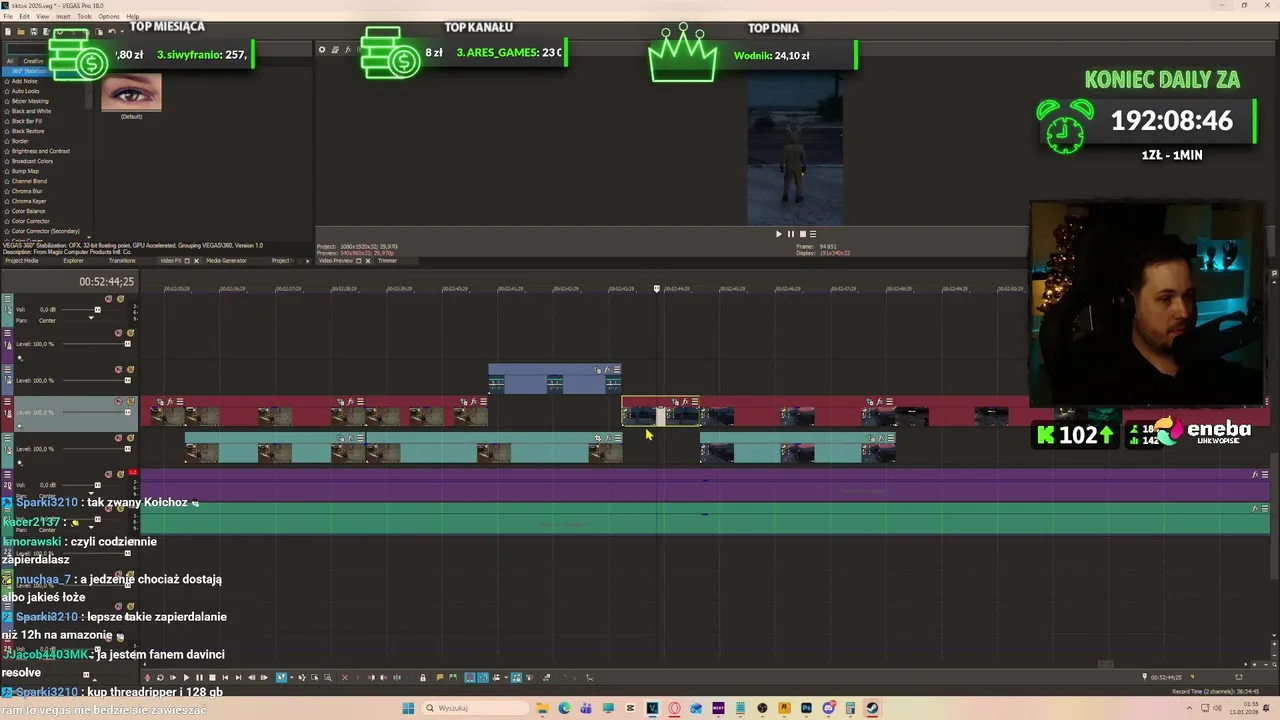
Task: Open track menu of purple audio track
Action: point(7,474)
